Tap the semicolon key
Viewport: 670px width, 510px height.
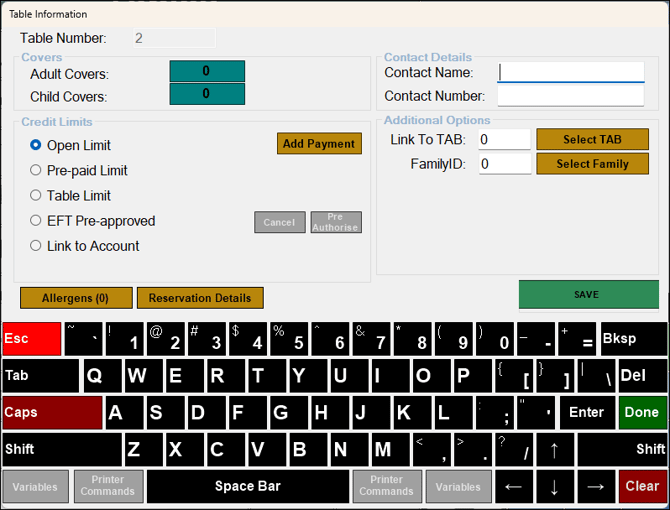coord(495,413)
